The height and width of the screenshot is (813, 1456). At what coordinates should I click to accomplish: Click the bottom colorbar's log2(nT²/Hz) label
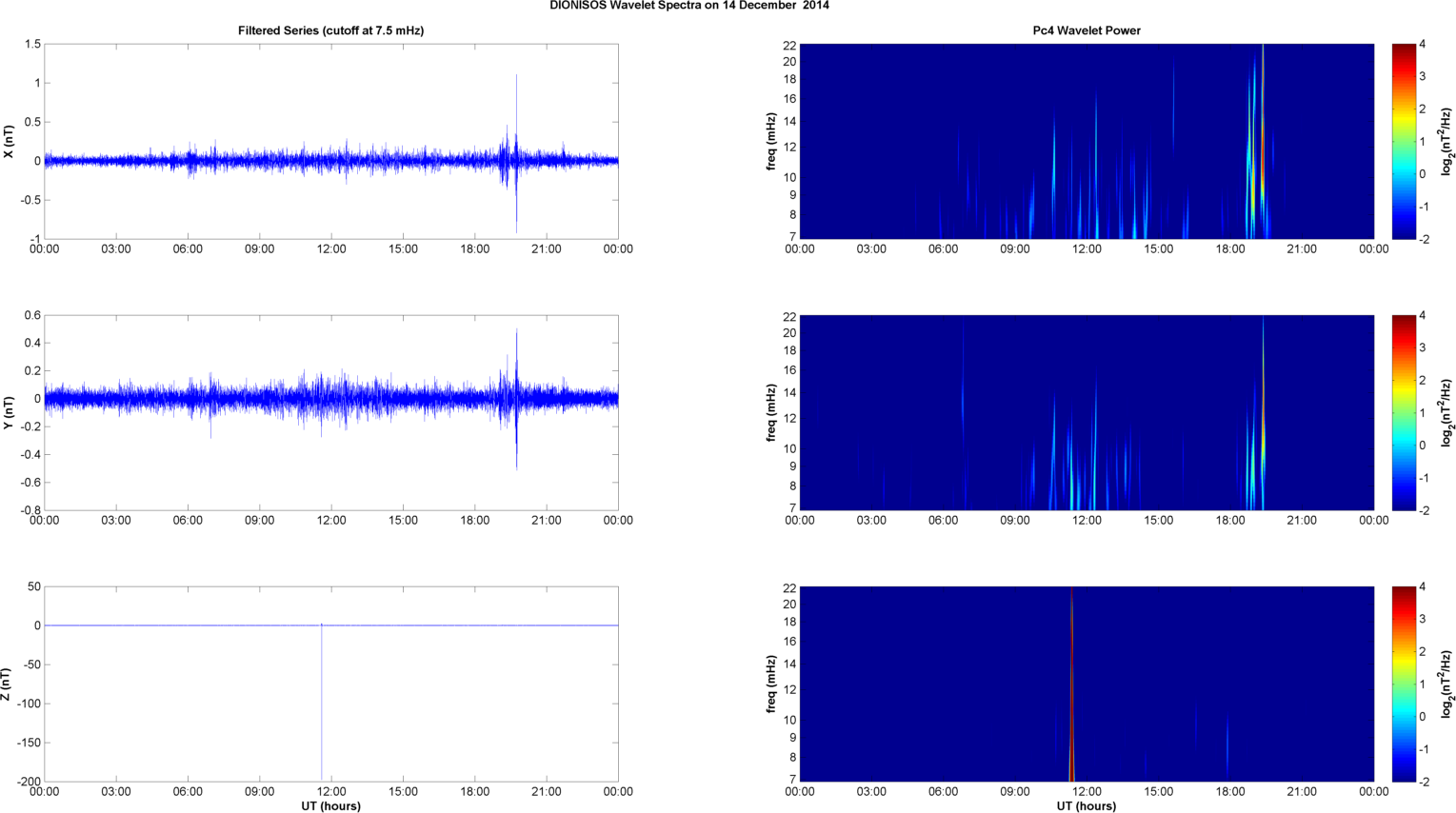pos(1446,684)
